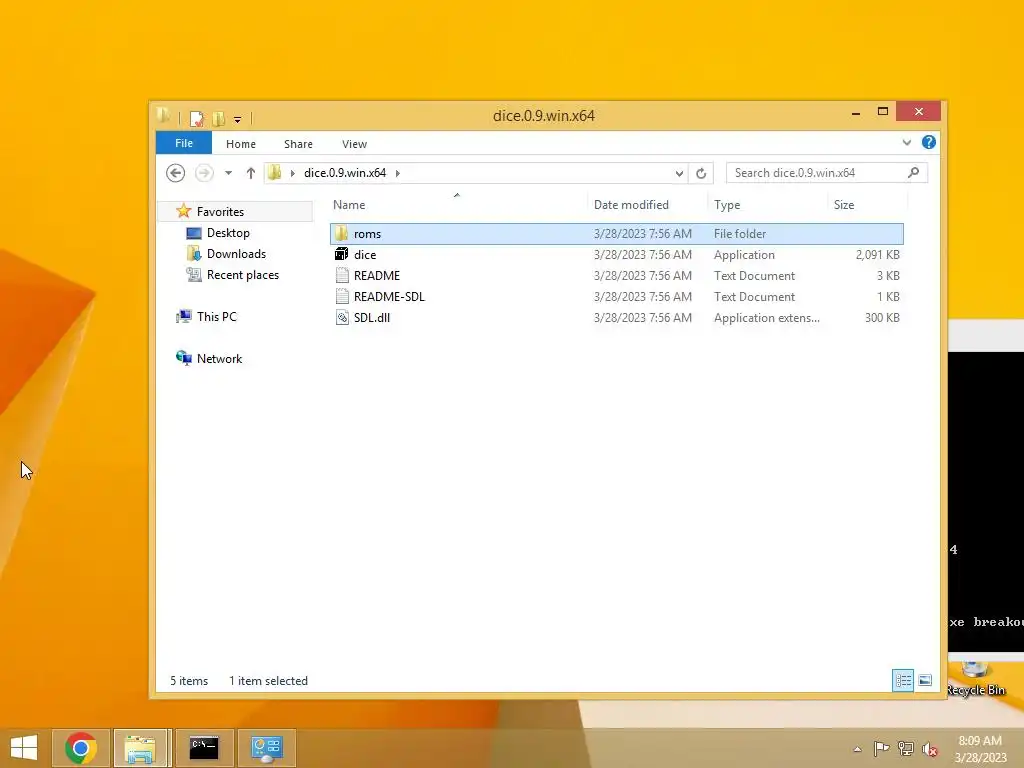1024x768 pixels.
Task: Open the Customize Quick Access Toolbar dropdown
Action: 238,120
